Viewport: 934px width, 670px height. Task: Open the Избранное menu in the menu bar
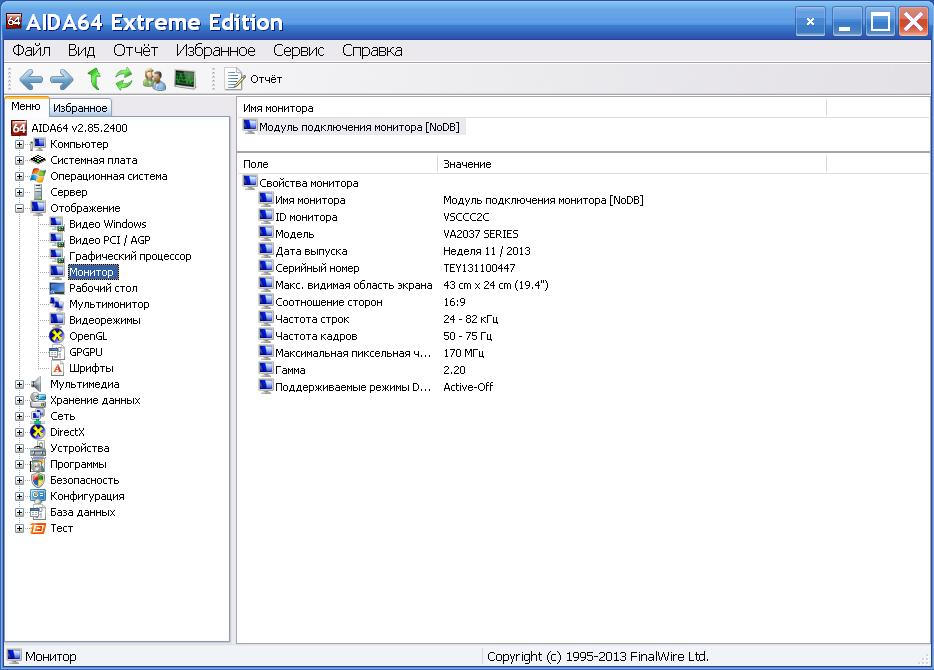click(x=215, y=51)
